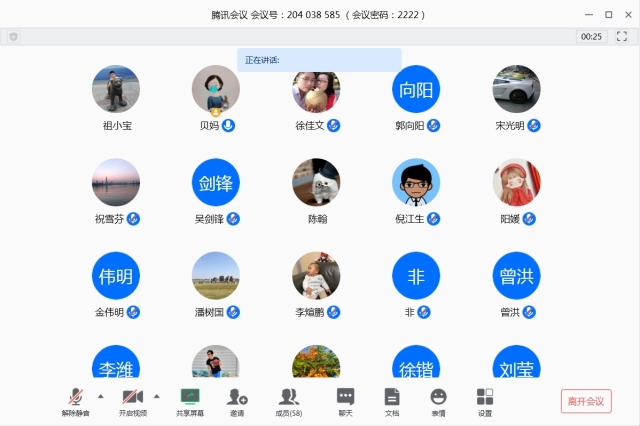This screenshot has width=640, height=426.
Task: Open the settings icon in toolbar
Action: click(x=485, y=397)
